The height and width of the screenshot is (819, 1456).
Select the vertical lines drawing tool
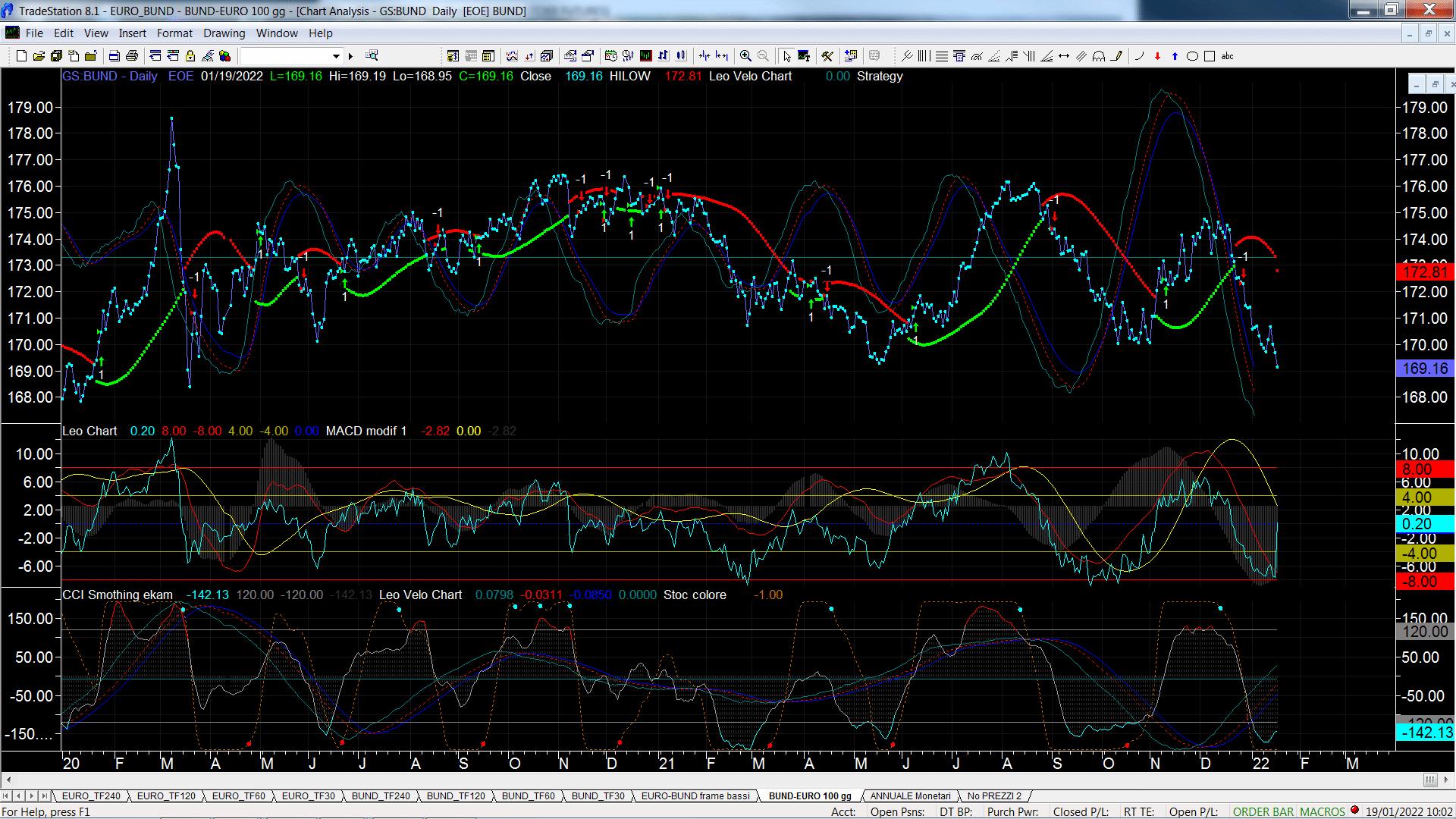(x=924, y=55)
